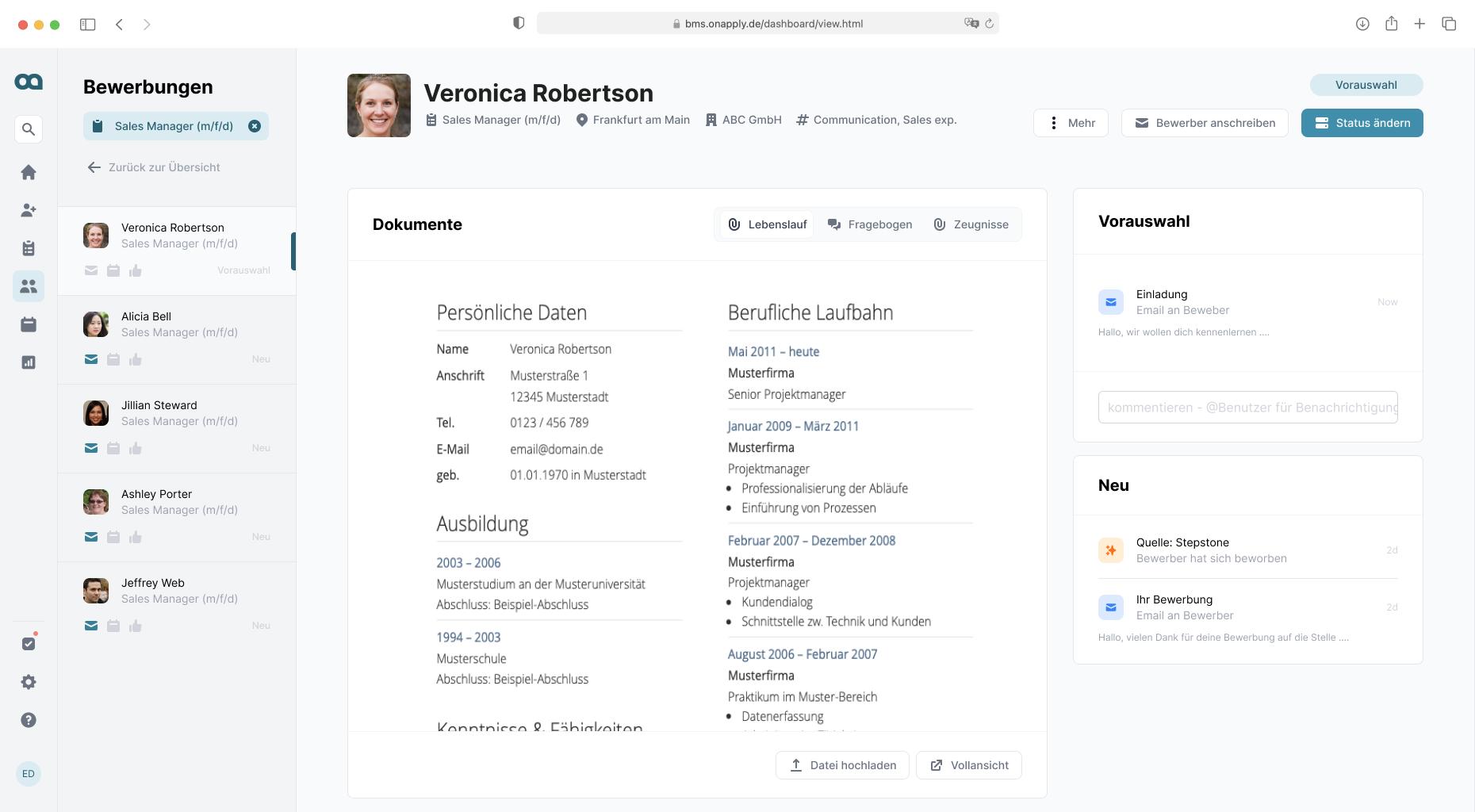Open the calendar icon in sidebar
The image size is (1475, 812).
click(29, 324)
